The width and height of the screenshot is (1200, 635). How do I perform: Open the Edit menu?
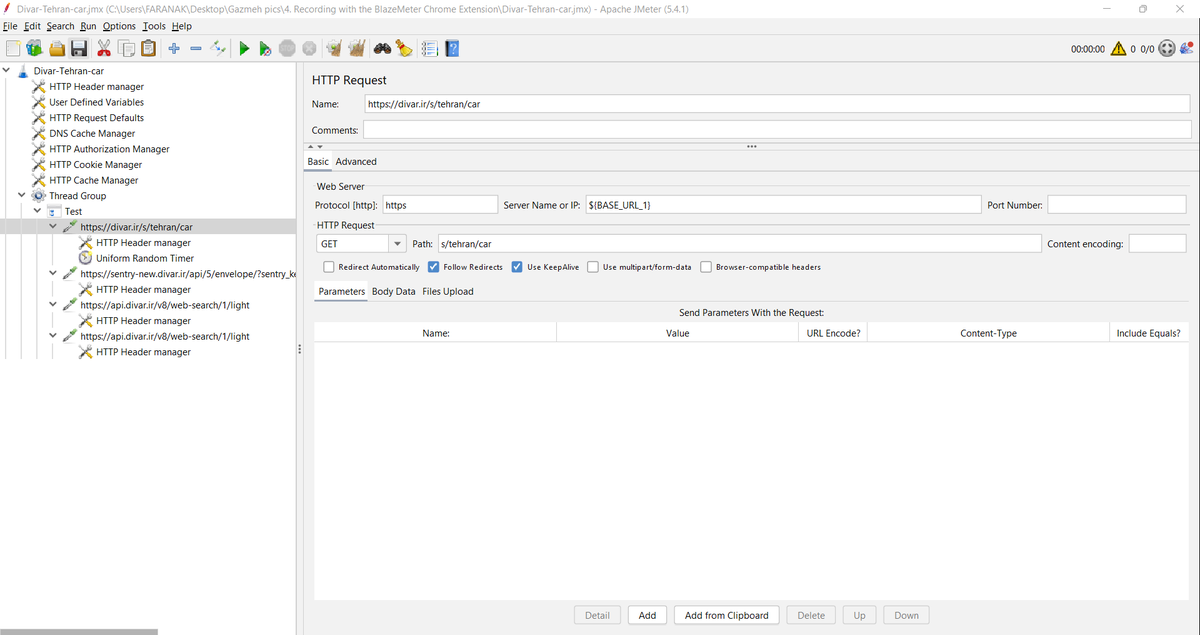point(32,26)
